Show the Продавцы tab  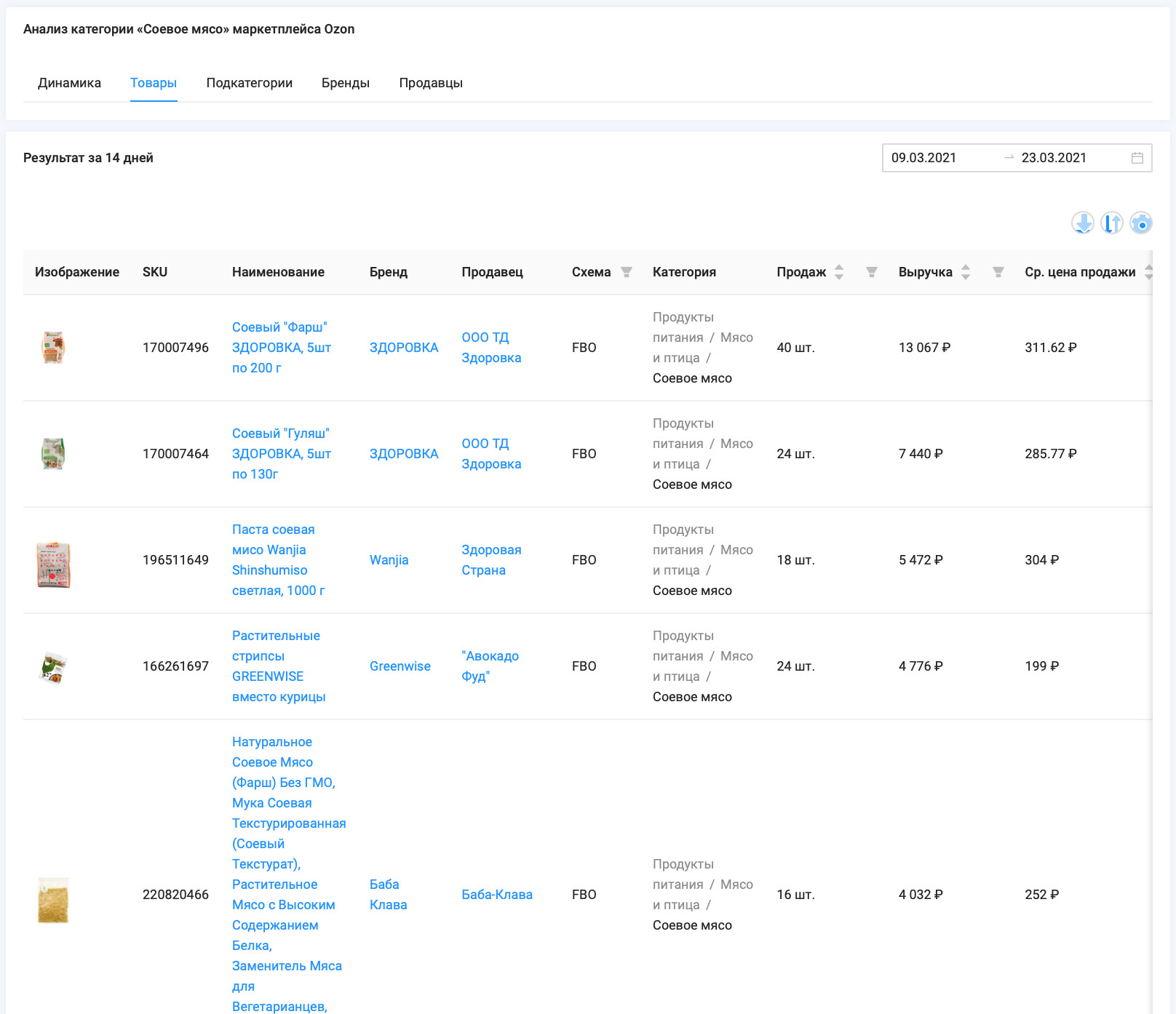click(x=431, y=83)
